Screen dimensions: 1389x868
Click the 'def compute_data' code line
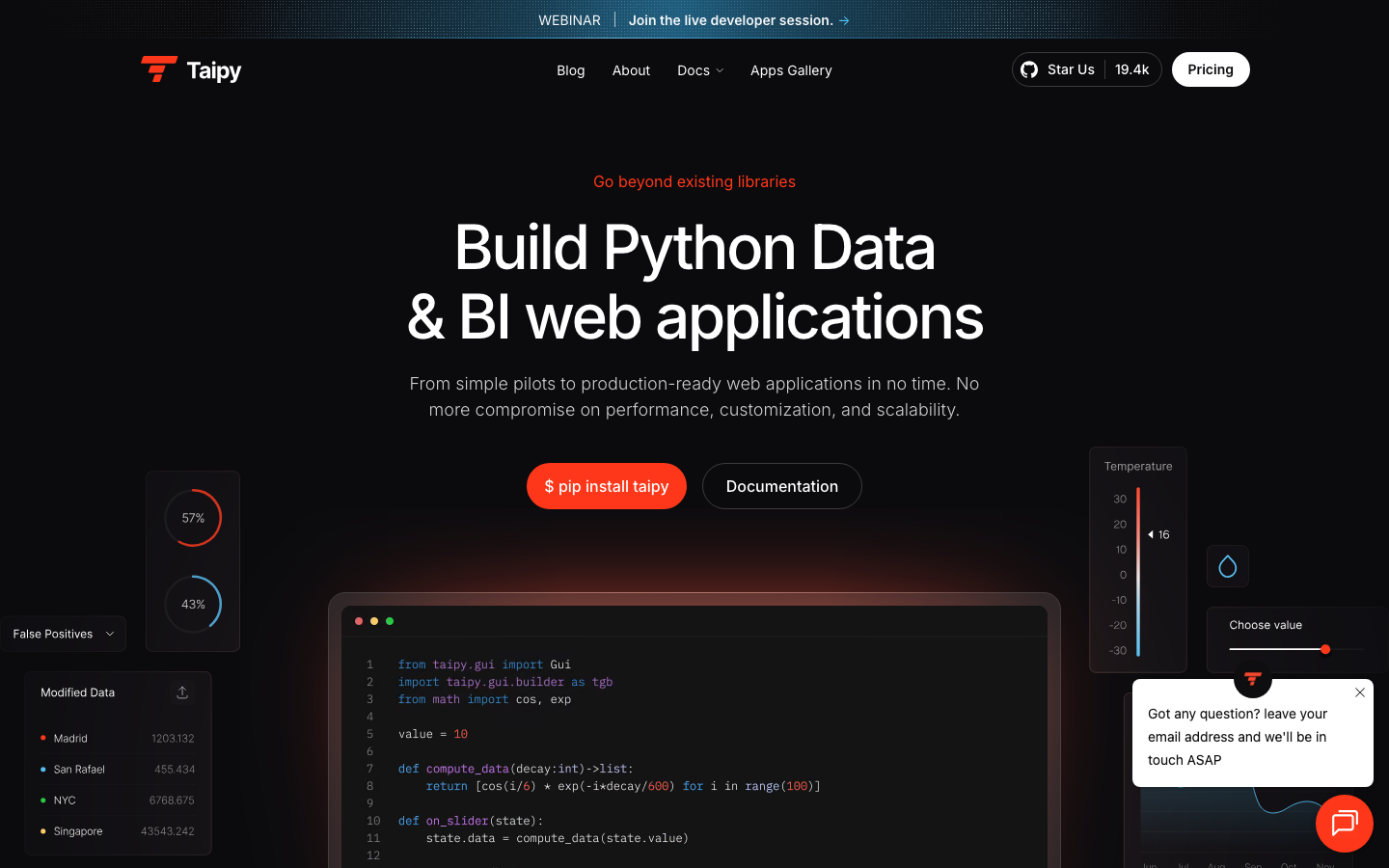pos(516,769)
